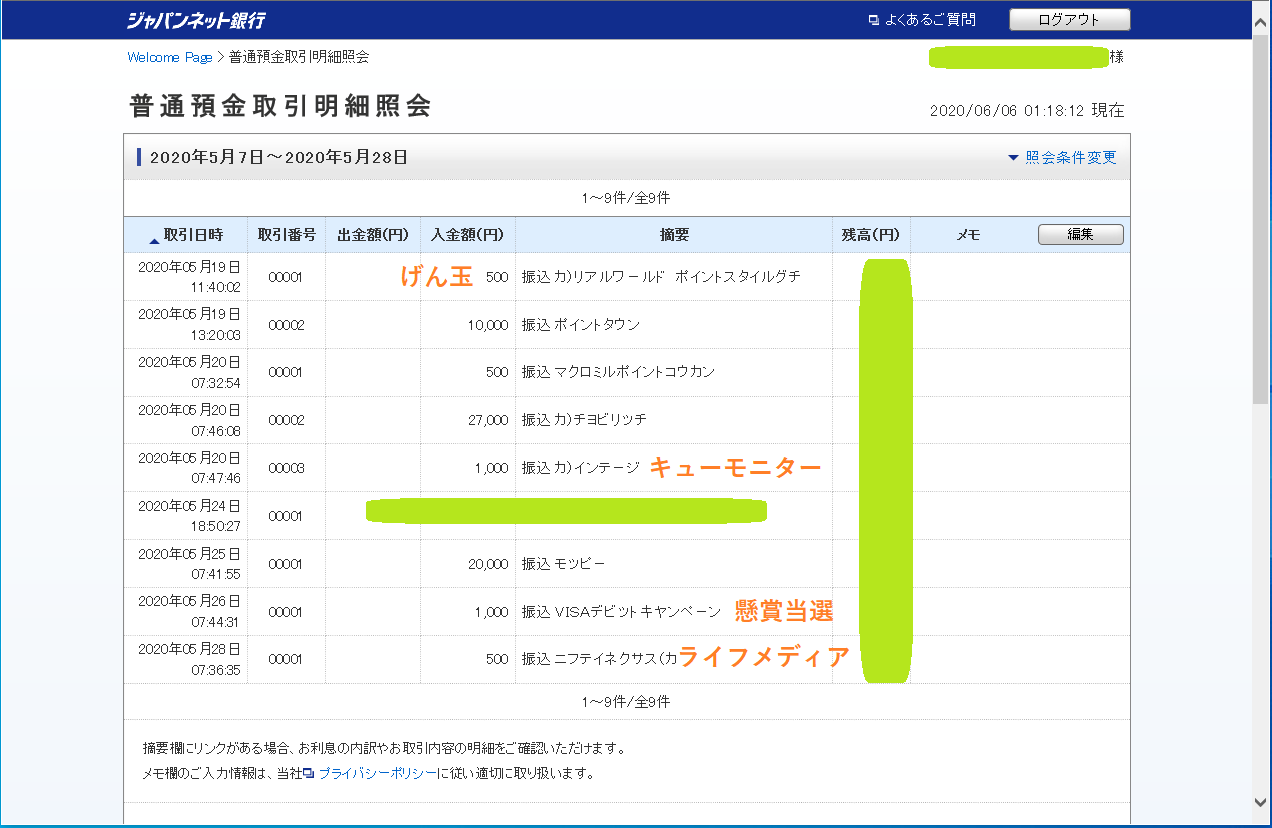Expand the 照会条件変更 options
The image size is (1272, 828).
click(x=1062, y=158)
